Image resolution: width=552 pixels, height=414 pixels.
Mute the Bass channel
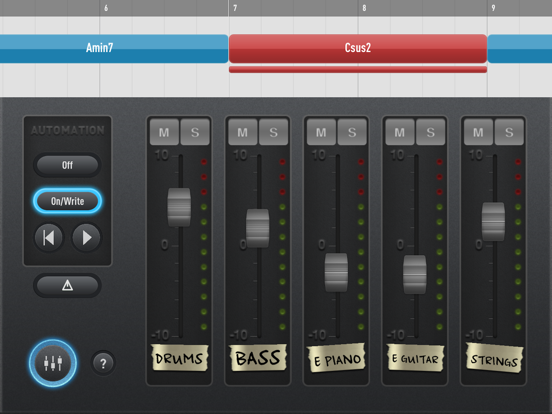click(x=243, y=132)
